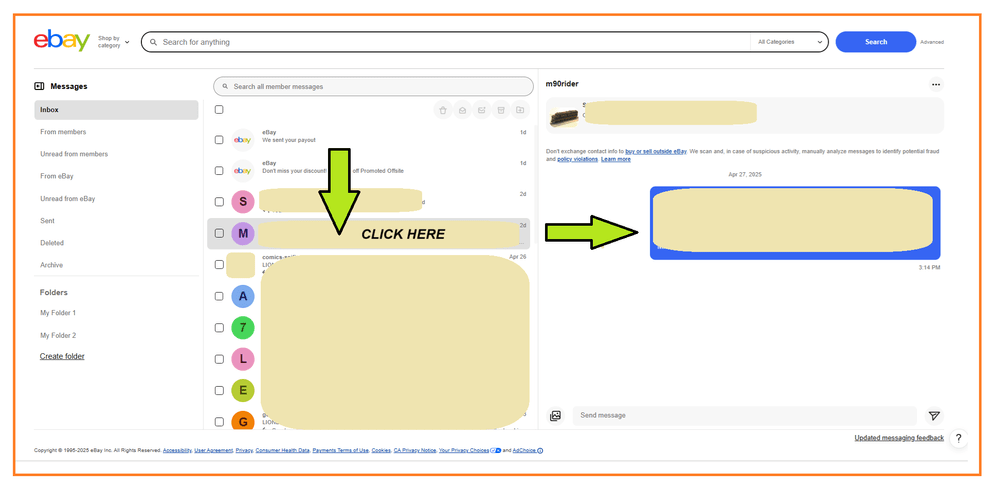Click the question mark help button
This screenshot has height=489, width=998.
point(958,438)
